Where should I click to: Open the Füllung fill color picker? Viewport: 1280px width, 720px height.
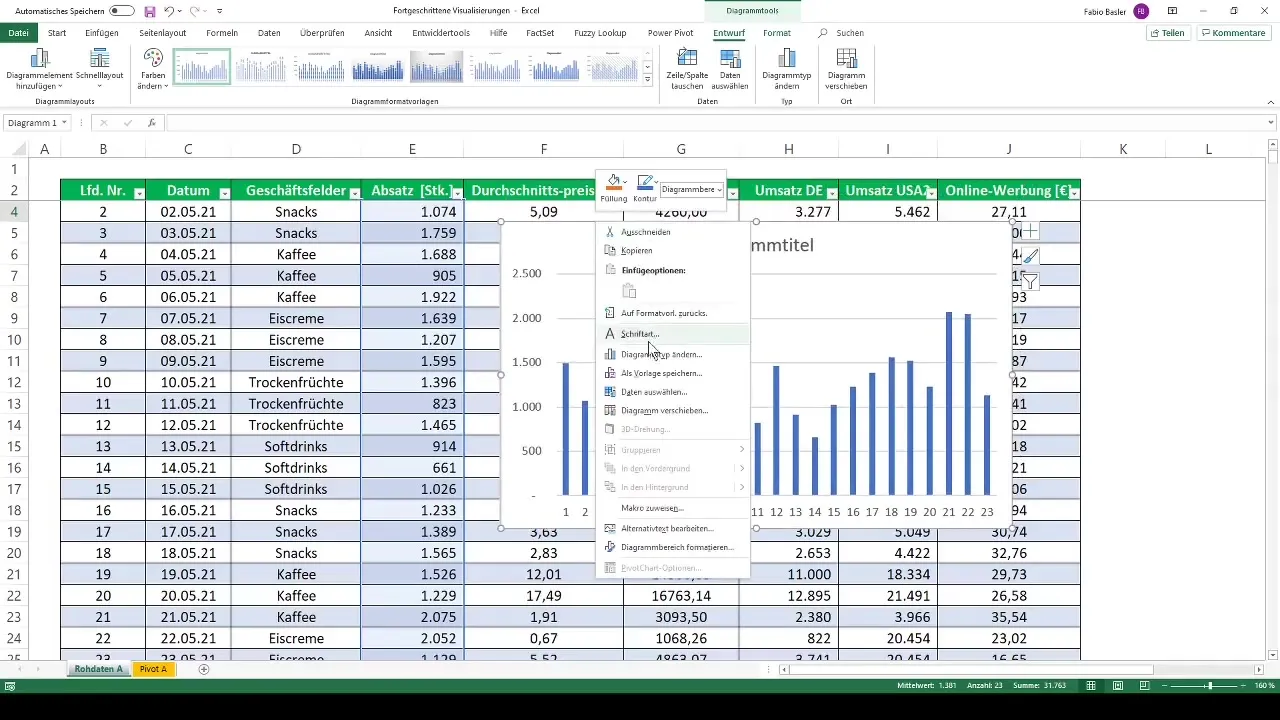(614, 188)
